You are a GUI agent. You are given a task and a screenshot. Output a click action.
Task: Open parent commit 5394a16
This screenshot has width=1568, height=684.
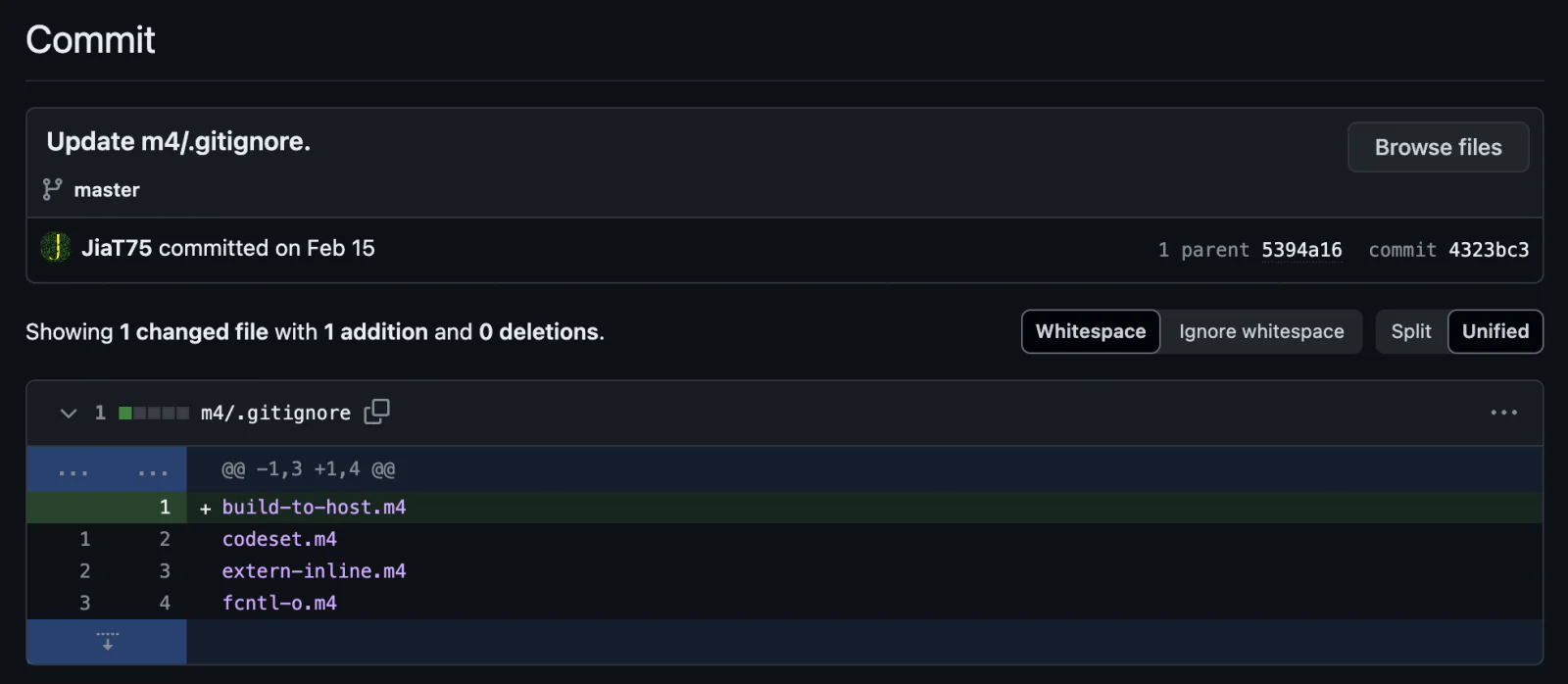1301,250
